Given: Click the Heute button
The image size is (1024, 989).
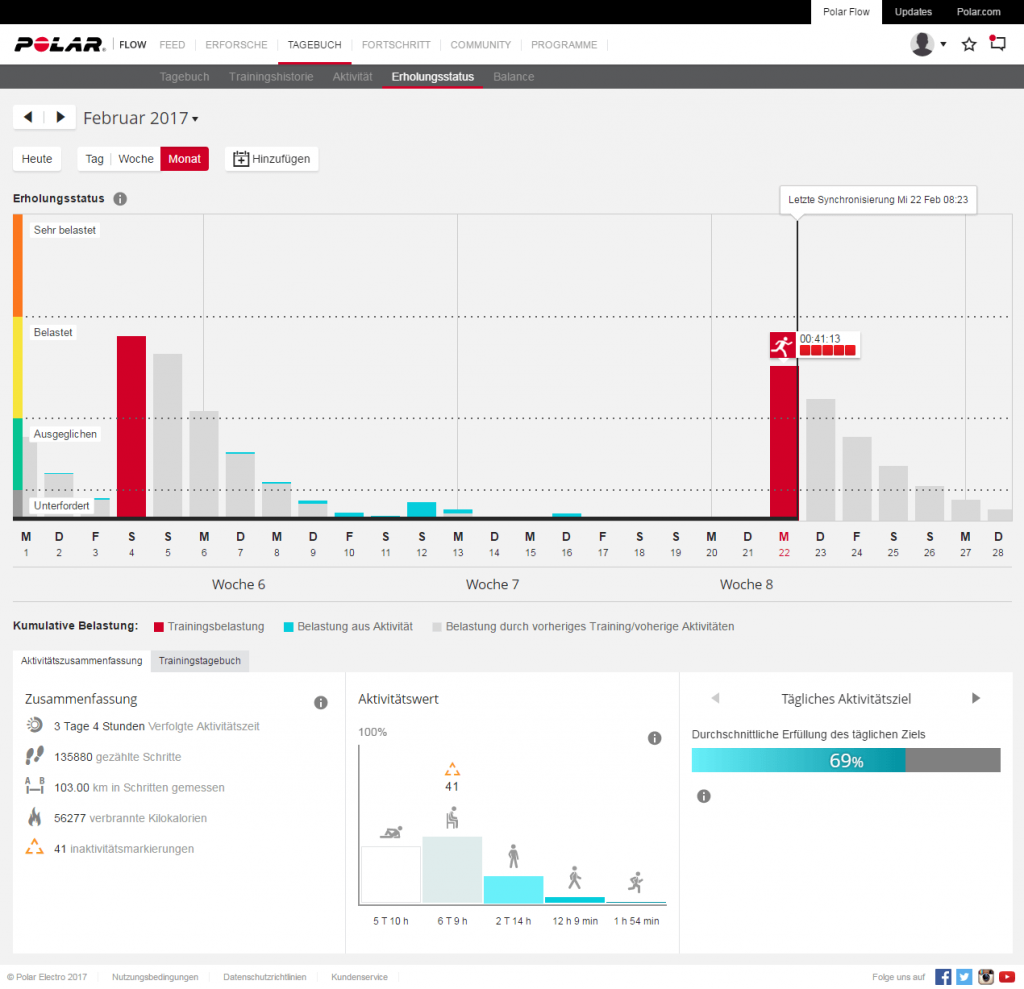Looking at the screenshot, I should tap(37, 159).
